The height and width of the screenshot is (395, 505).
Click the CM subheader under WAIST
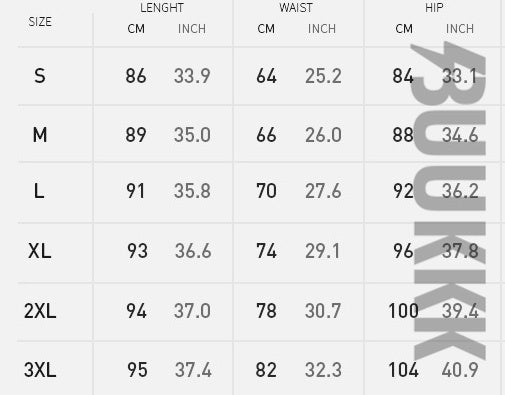point(266,29)
